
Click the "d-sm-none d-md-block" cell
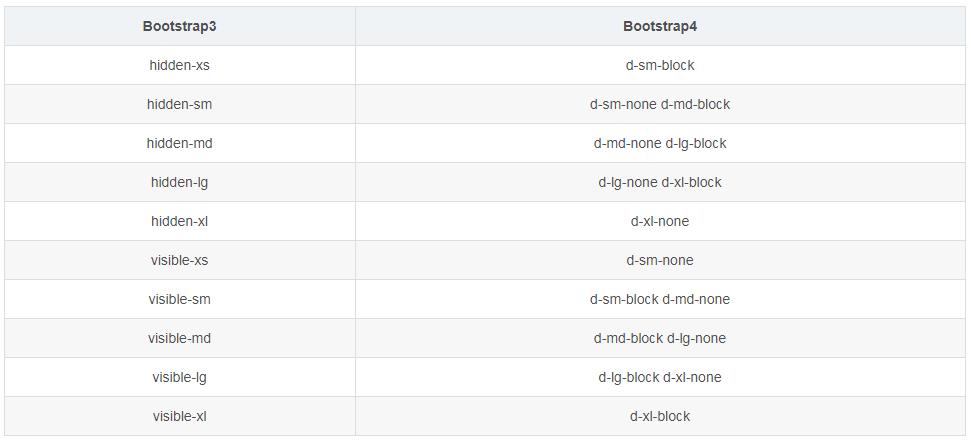tap(660, 104)
